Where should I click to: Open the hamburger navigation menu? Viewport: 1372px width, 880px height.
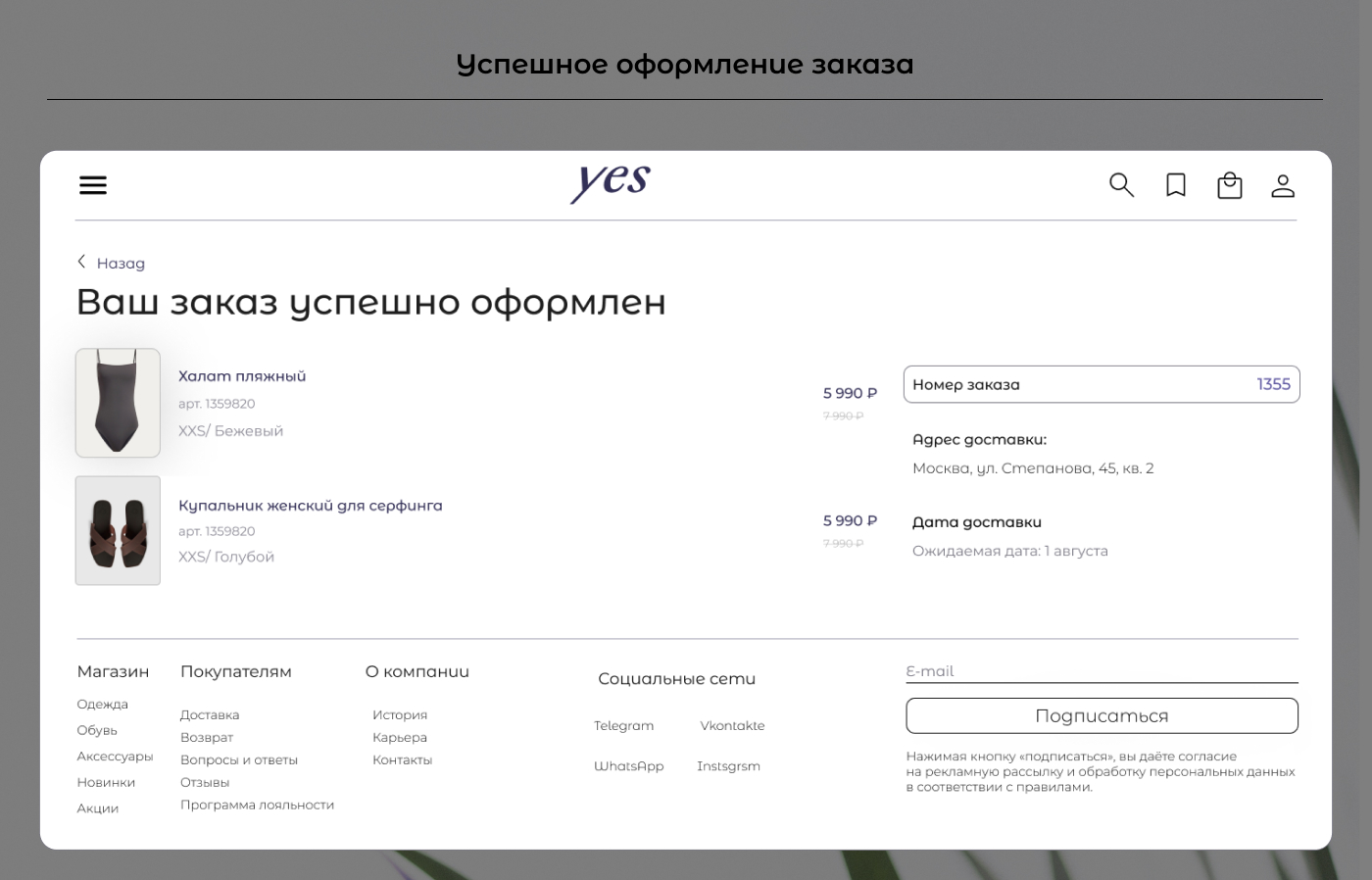tap(93, 185)
